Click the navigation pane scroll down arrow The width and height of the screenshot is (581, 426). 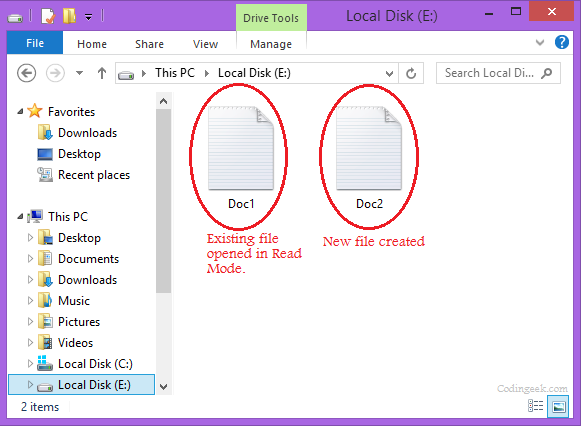coord(163,386)
